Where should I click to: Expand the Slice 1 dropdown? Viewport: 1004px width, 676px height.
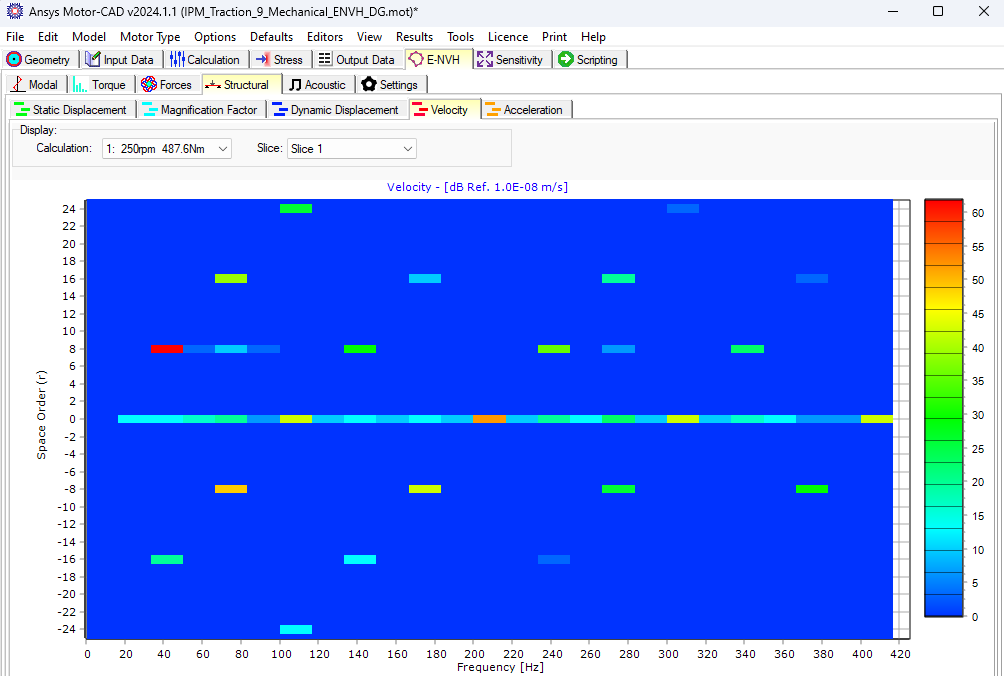click(x=352, y=147)
